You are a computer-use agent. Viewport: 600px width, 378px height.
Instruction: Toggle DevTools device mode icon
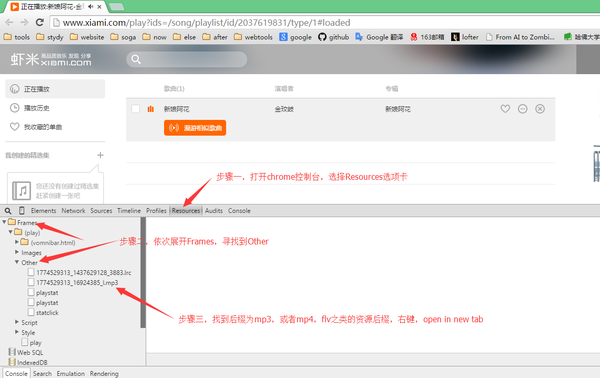click(x=22, y=210)
